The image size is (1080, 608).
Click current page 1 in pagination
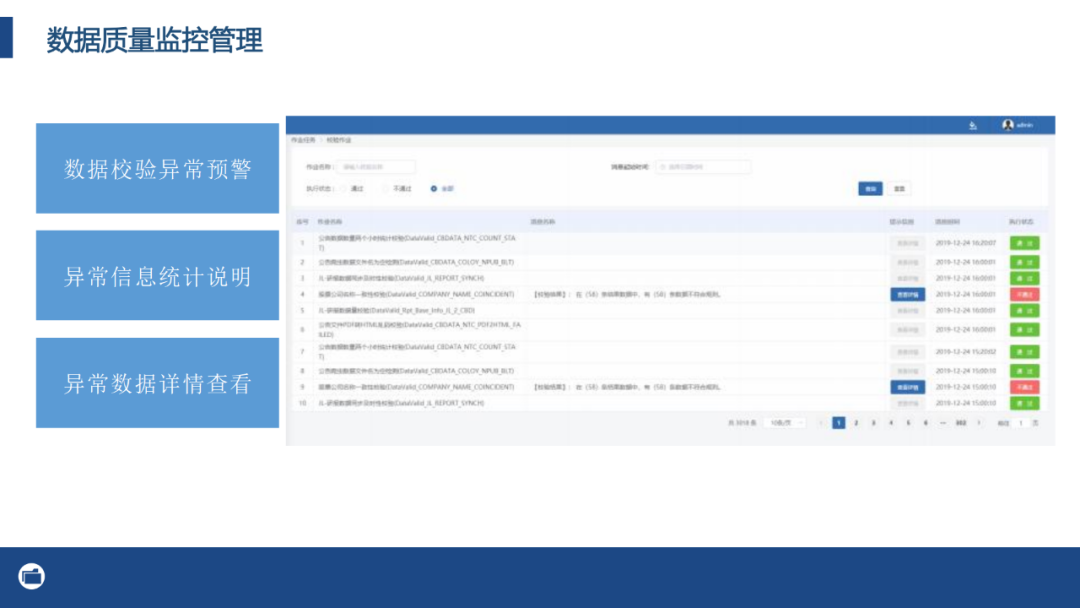(x=838, y=423)
